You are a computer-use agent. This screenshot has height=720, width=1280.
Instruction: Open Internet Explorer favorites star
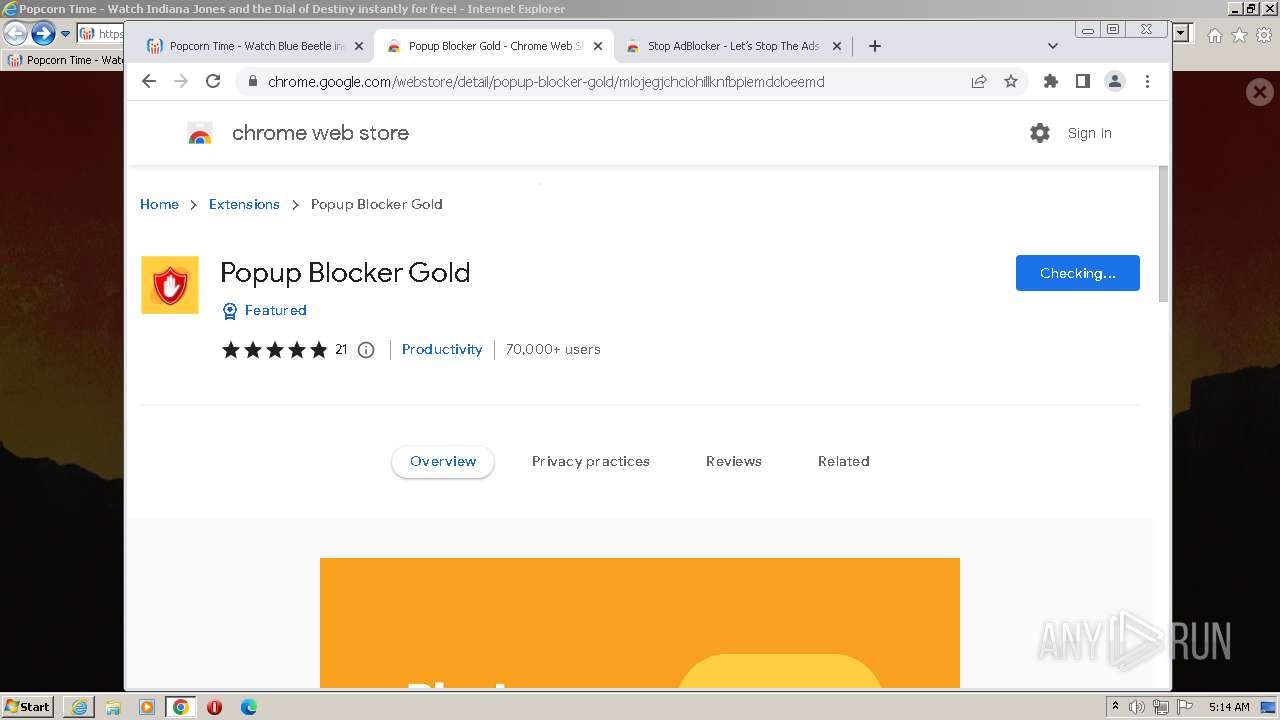tap(1239, 35)
